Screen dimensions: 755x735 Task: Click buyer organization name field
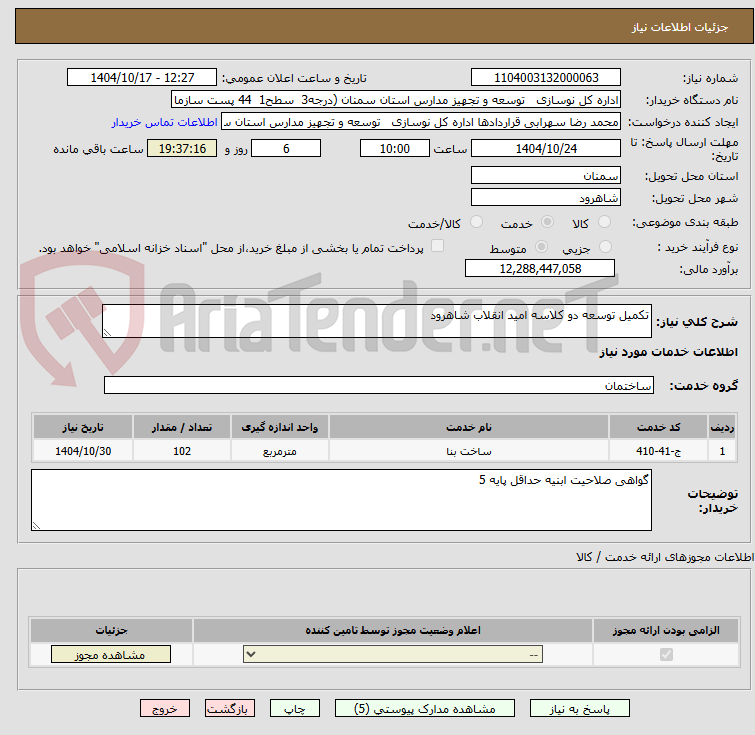(396, 100)
